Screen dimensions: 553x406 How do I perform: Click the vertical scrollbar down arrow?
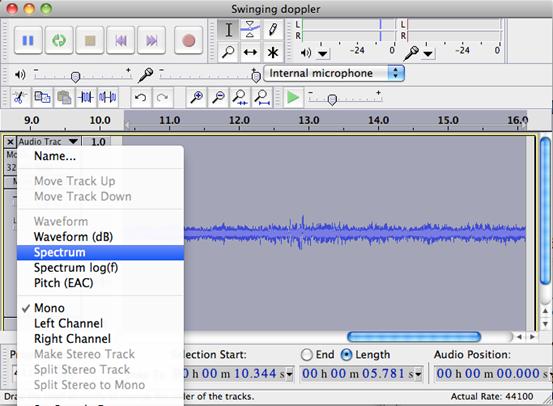[546, 324]
